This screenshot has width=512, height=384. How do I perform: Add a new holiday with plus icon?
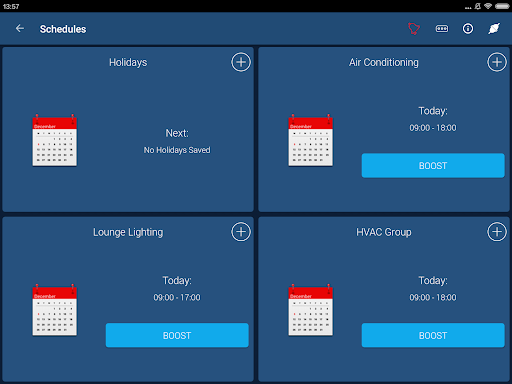coord(241,62)
